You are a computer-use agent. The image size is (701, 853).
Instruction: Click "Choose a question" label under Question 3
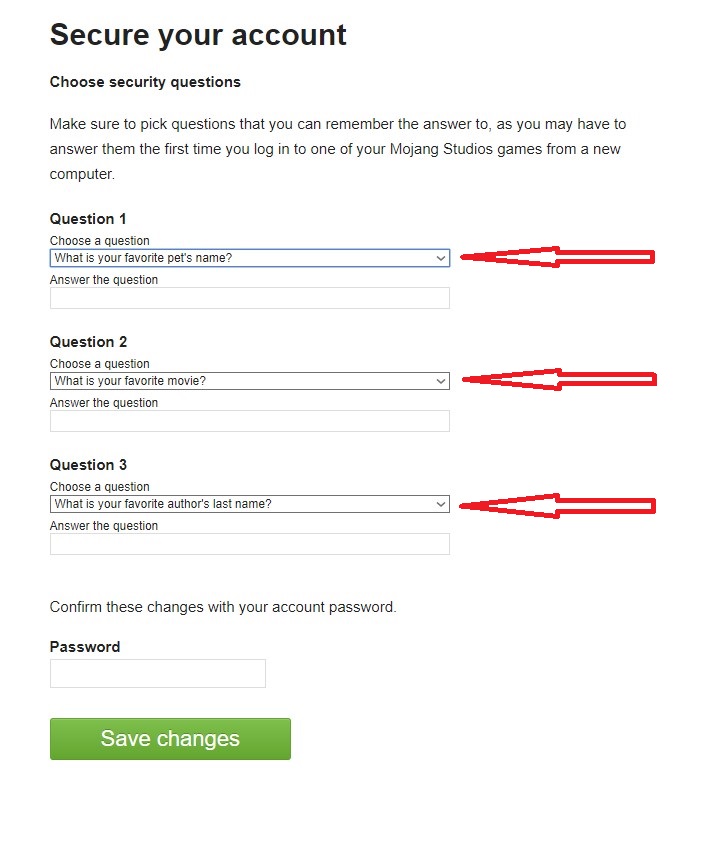click(x=100, y=487)
